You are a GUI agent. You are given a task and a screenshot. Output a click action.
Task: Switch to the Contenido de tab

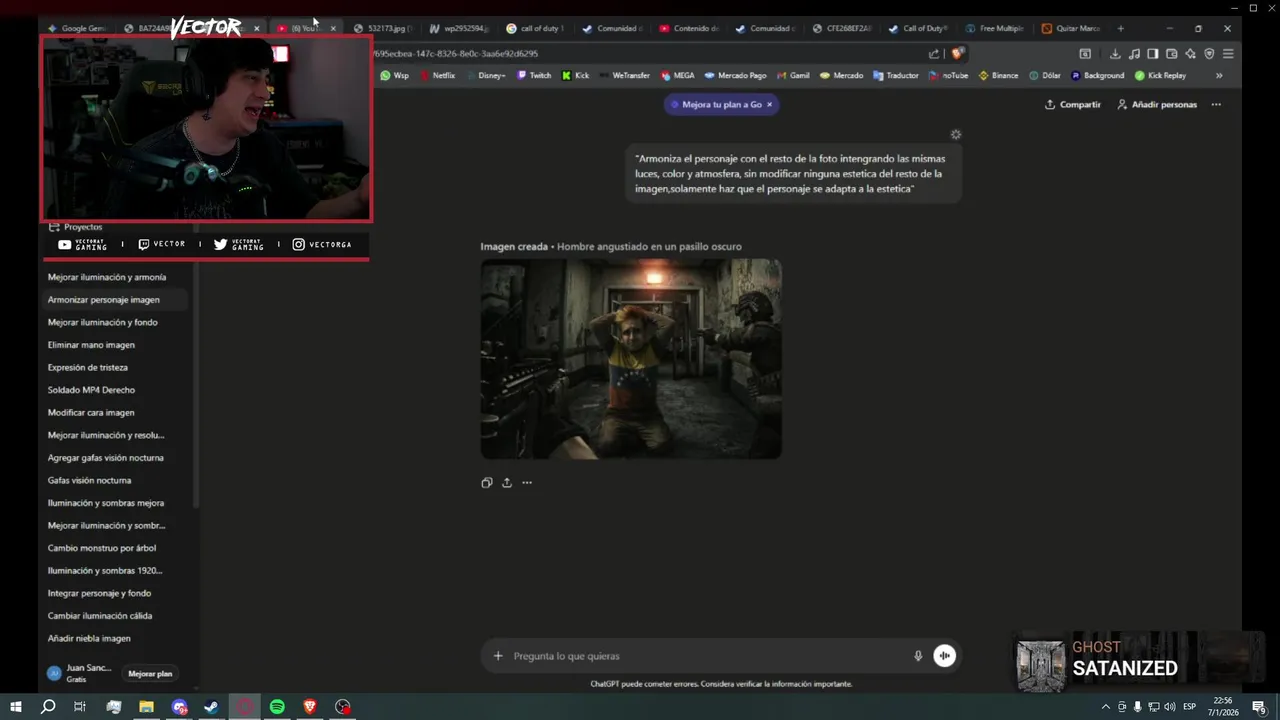[688, 28]
